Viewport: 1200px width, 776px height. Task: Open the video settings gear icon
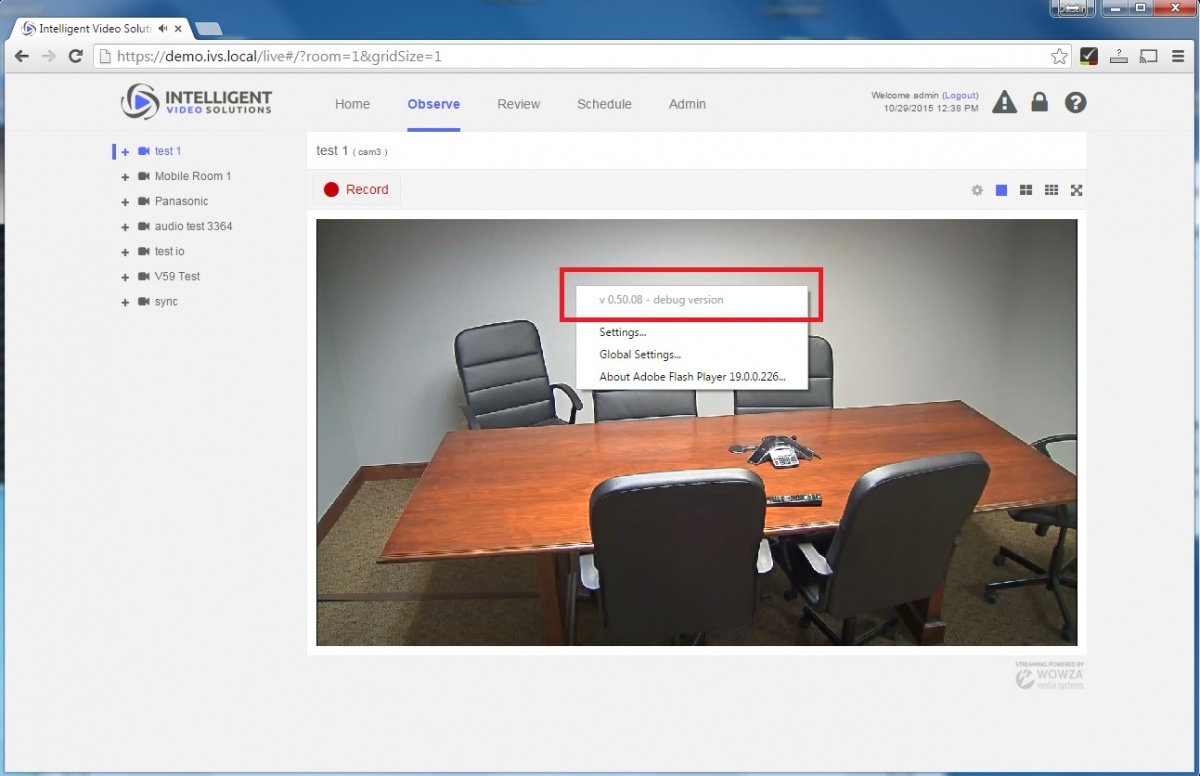click(977, 190)
